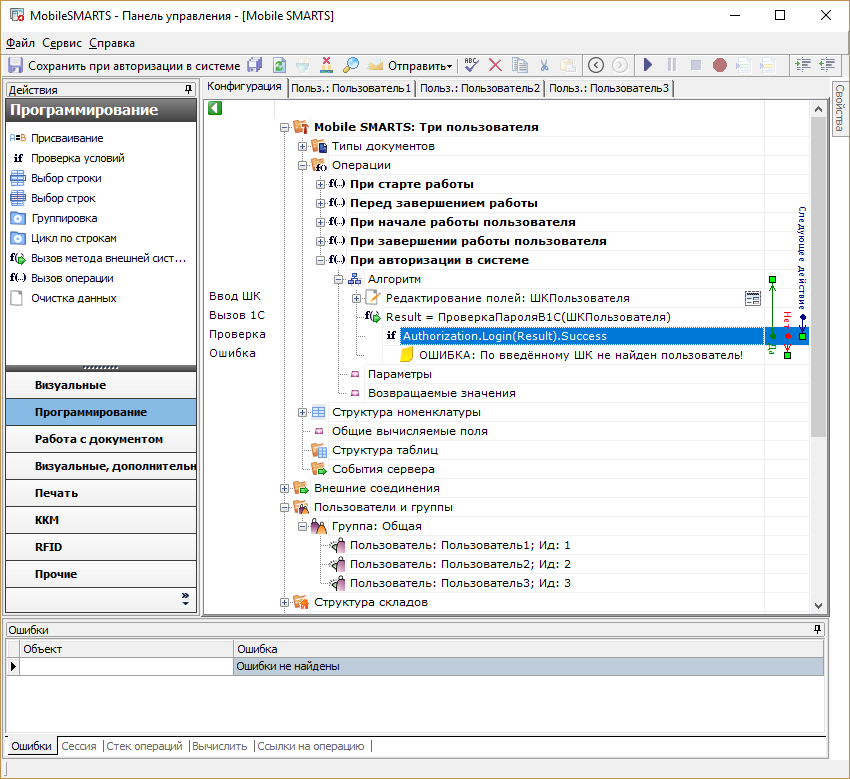Expand the Типы документов node
The image size is (850, 779).
[302, 146]
